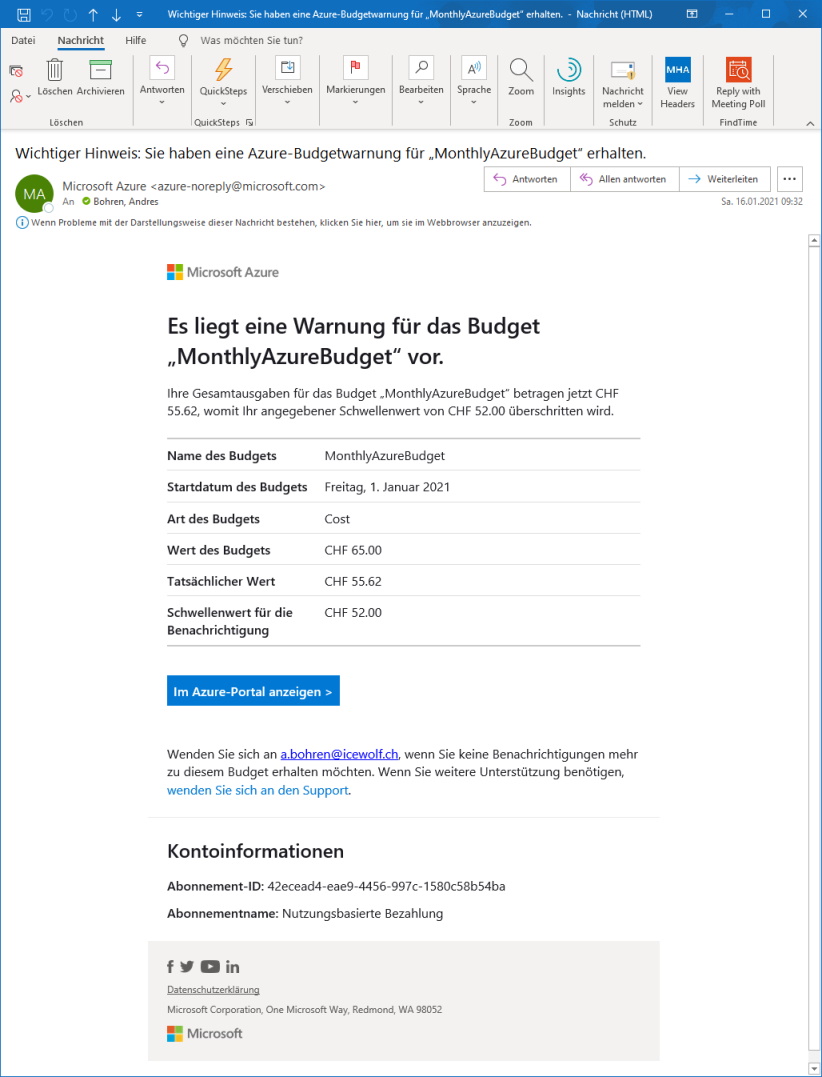Click the Zoom magnifier icon
The image size is (822, 1077).
coord(521,69)
